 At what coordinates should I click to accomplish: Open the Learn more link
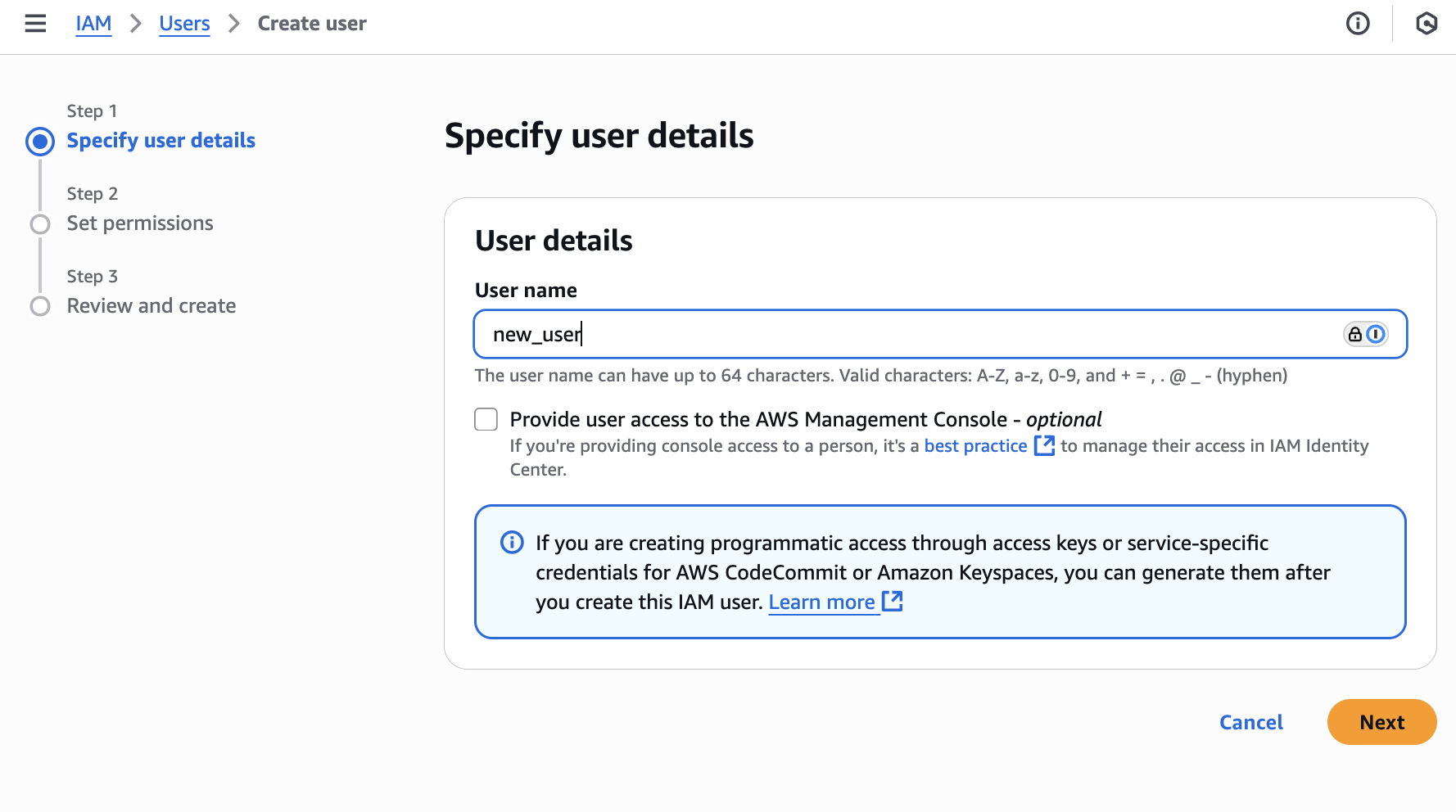click(x=821, y=602)
